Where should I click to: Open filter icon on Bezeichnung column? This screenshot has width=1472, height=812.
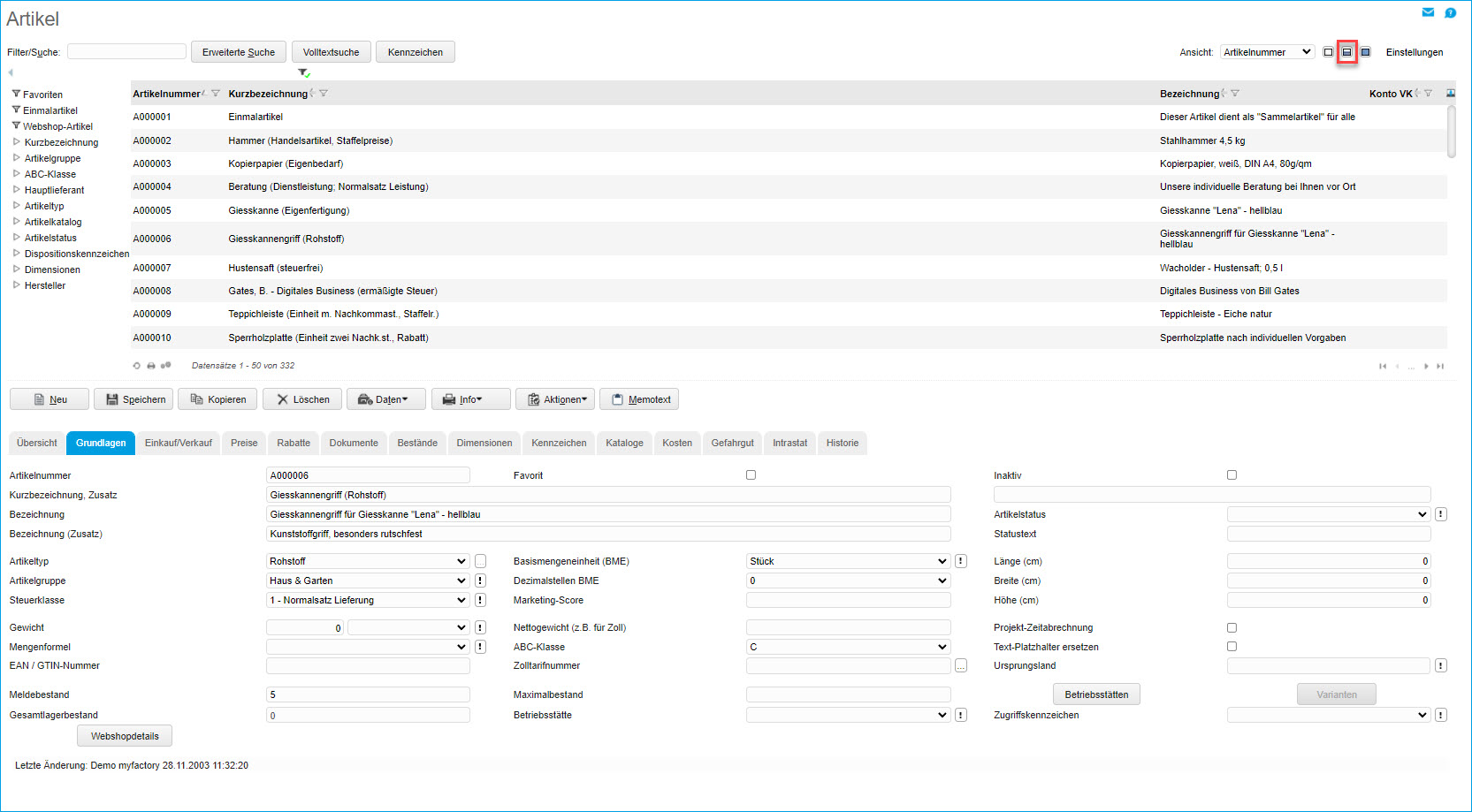(1235, 94)
